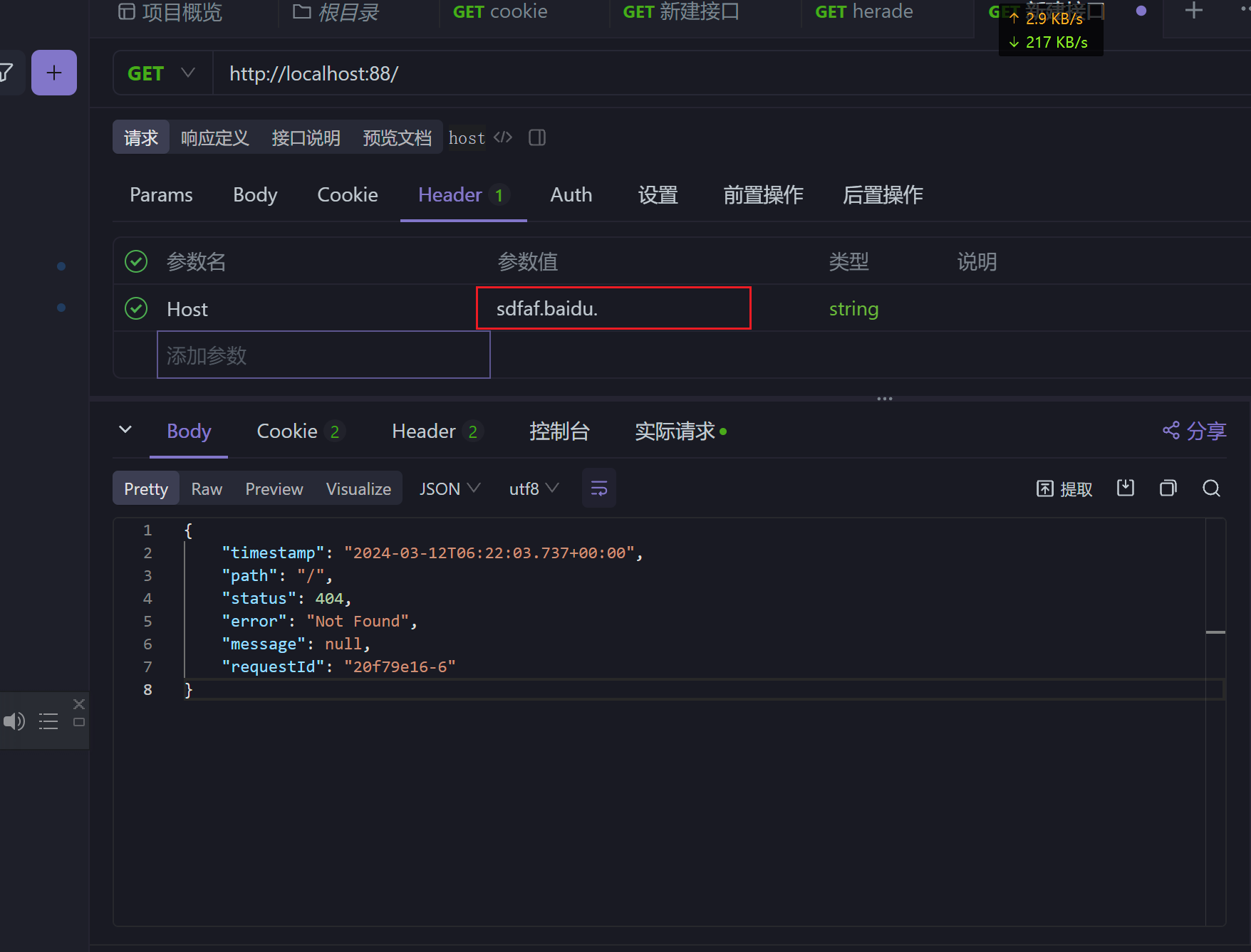The width and height of the screenshot is (1251, 952).
Task: Click the "status": 404 line
Action: pyautogui.click(x=286, y=598)
